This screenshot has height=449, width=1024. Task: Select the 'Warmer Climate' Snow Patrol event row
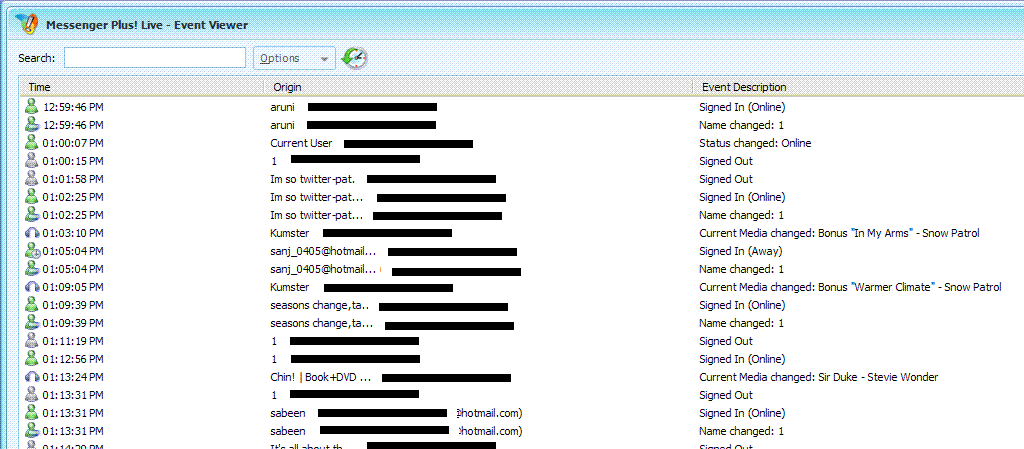pyautogui.click(x=849, y=287)
